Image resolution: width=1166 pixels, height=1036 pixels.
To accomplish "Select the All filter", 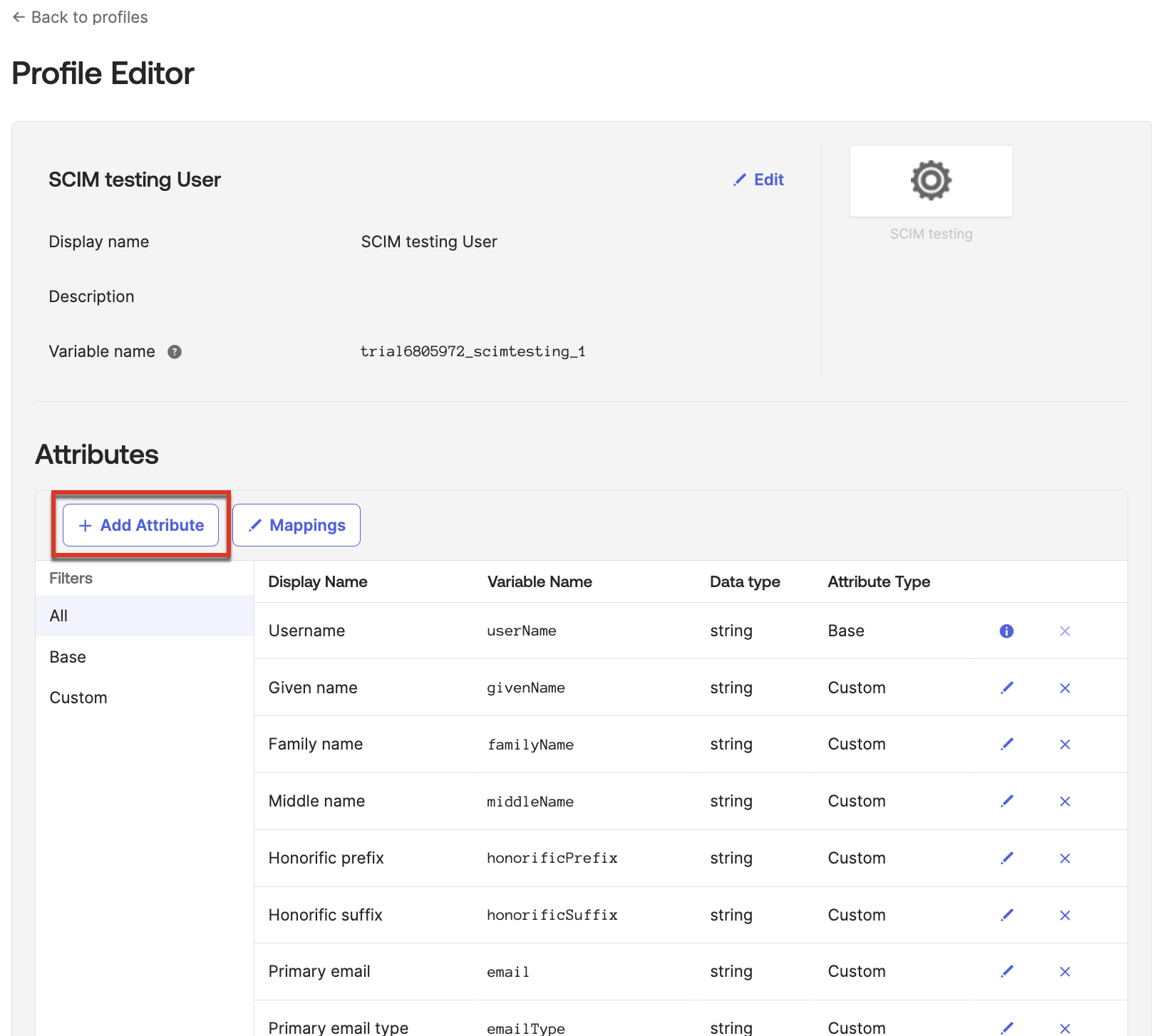I will click(59, 616).
